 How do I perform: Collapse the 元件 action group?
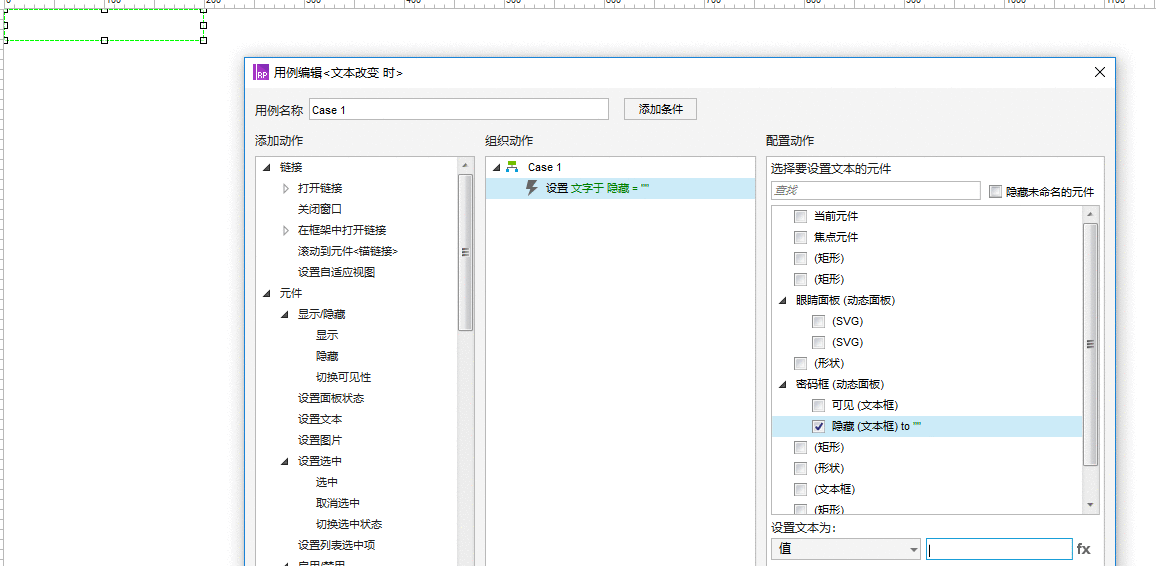[x=266, y=293]
